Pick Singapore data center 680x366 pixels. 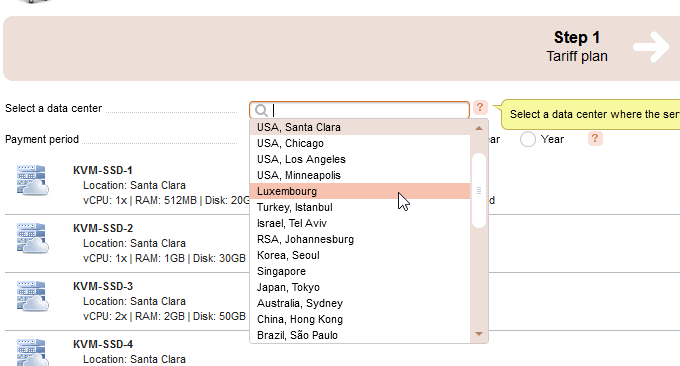click(360, 271)
